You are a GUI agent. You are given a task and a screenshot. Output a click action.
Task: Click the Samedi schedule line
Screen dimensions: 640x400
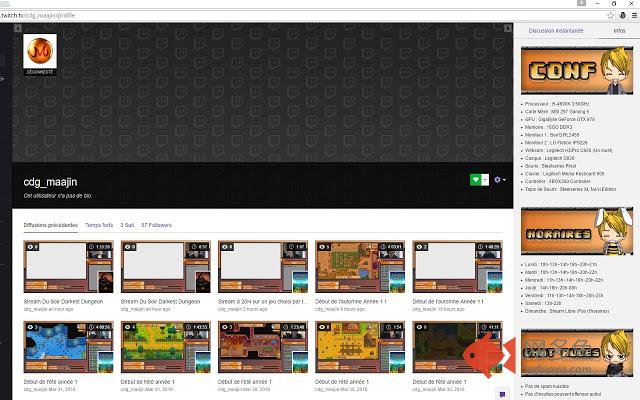point(542,303)
